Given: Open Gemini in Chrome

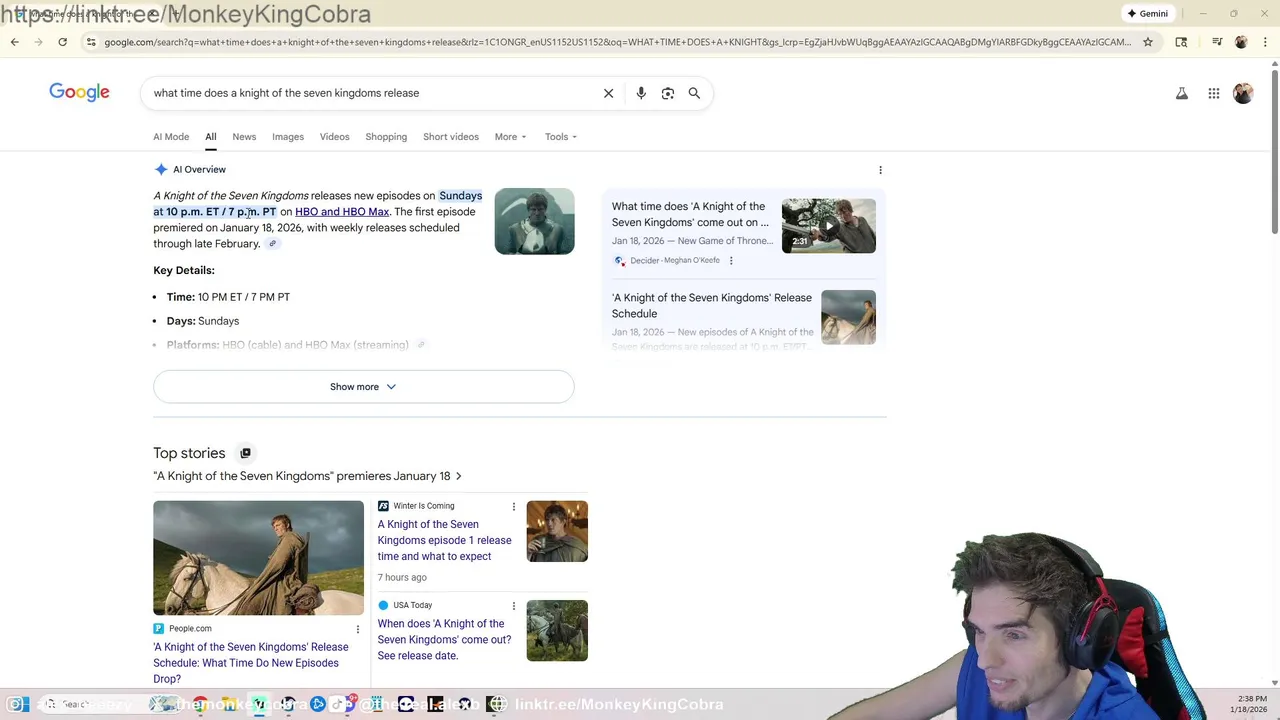Looking at the screenshot, I should (x=1147, y=13).
